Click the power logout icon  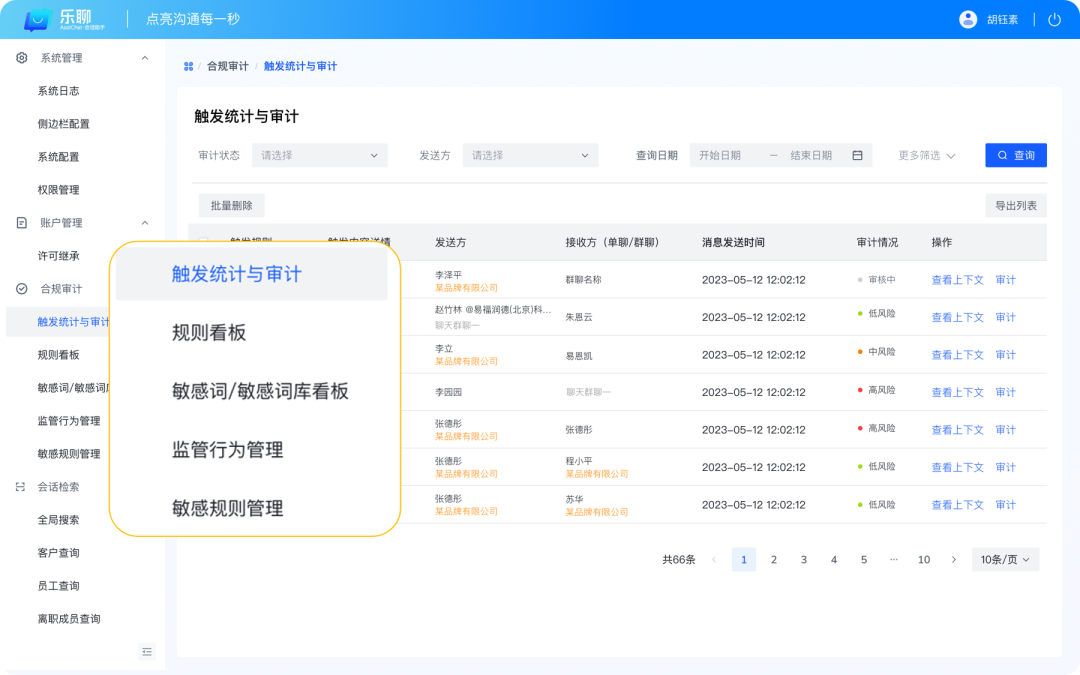pos(1054,20)
